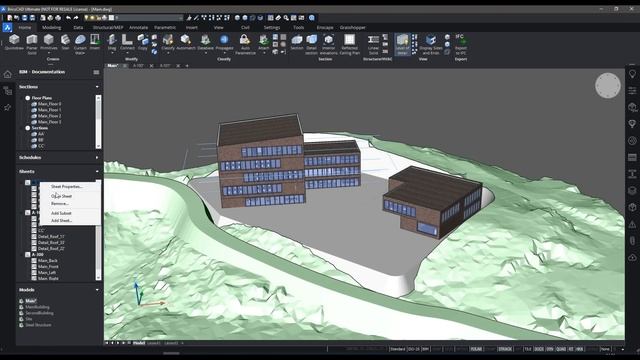The image size is (640, 360).
Task: Select the Reflected Ceiling Plan tool
Action: (350, 44)
